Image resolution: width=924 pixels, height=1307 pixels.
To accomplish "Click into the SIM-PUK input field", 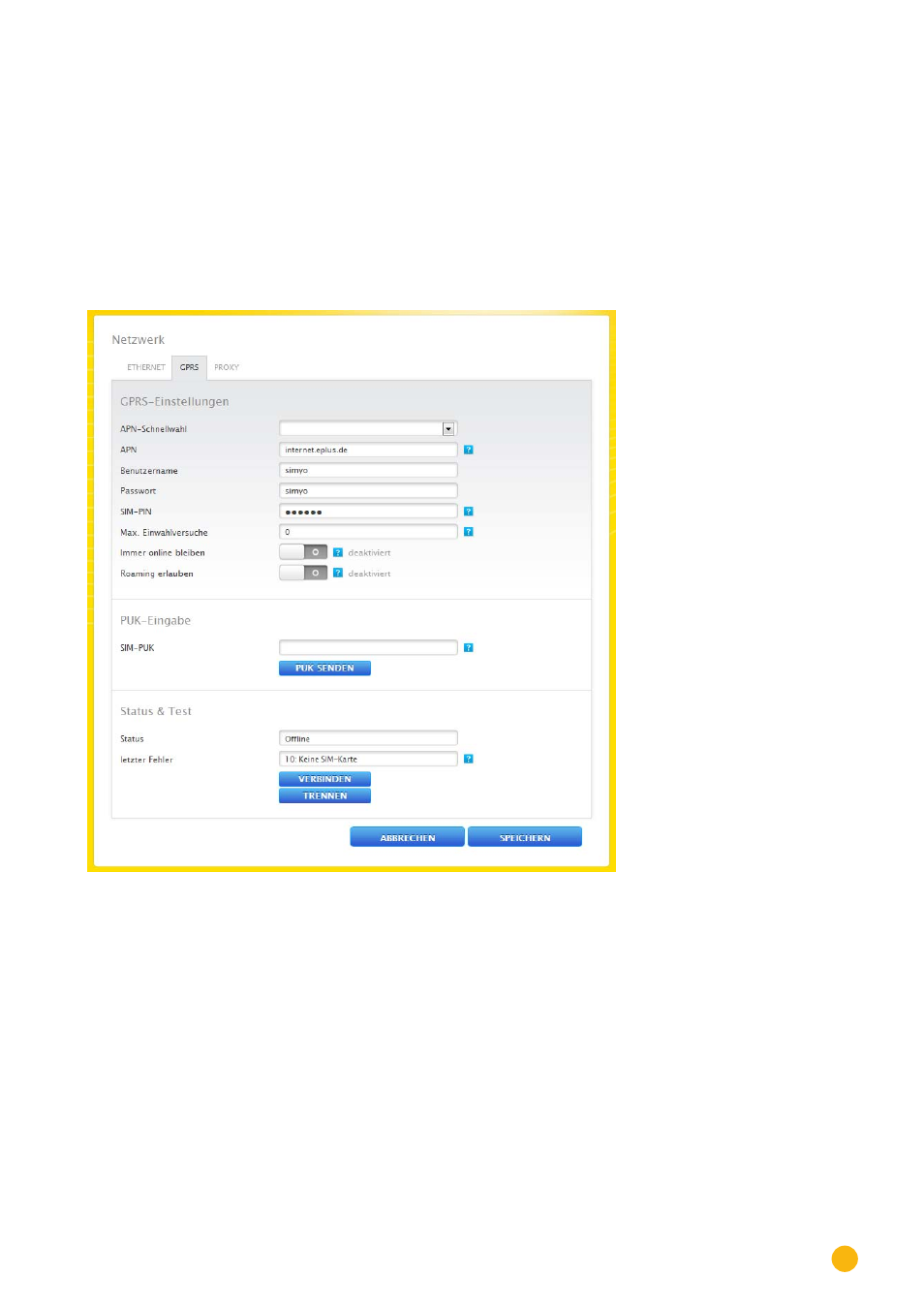I will [x=368, y=648].
